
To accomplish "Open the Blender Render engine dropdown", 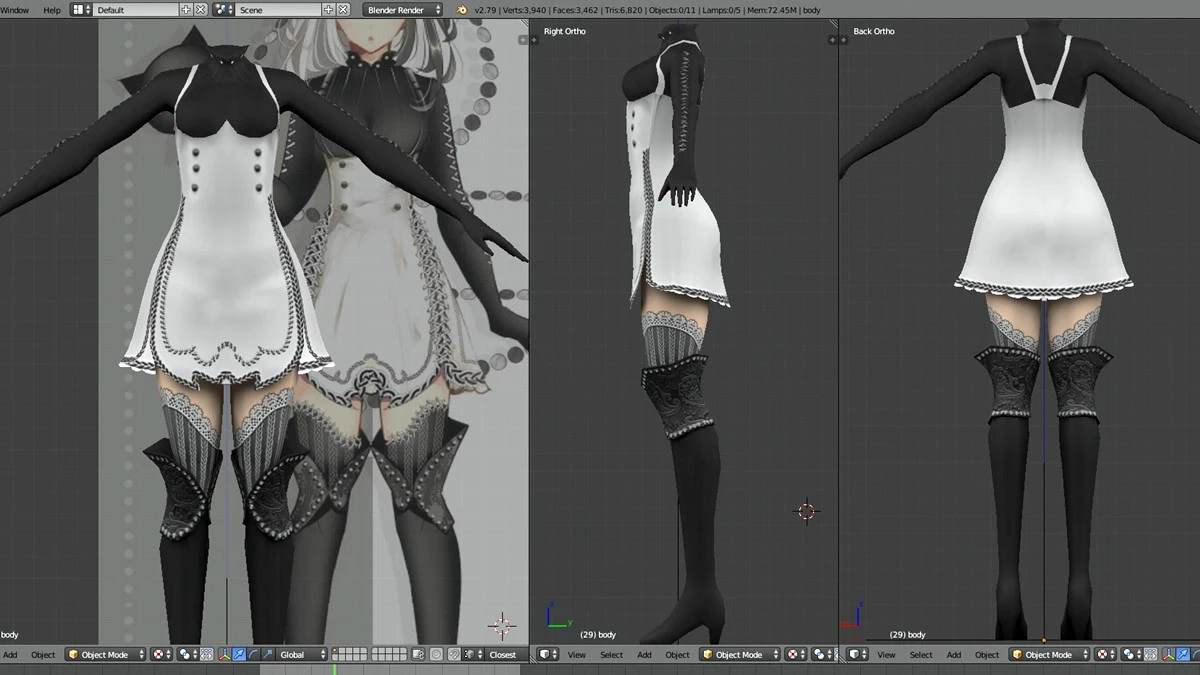I will [x=403, y=10].
